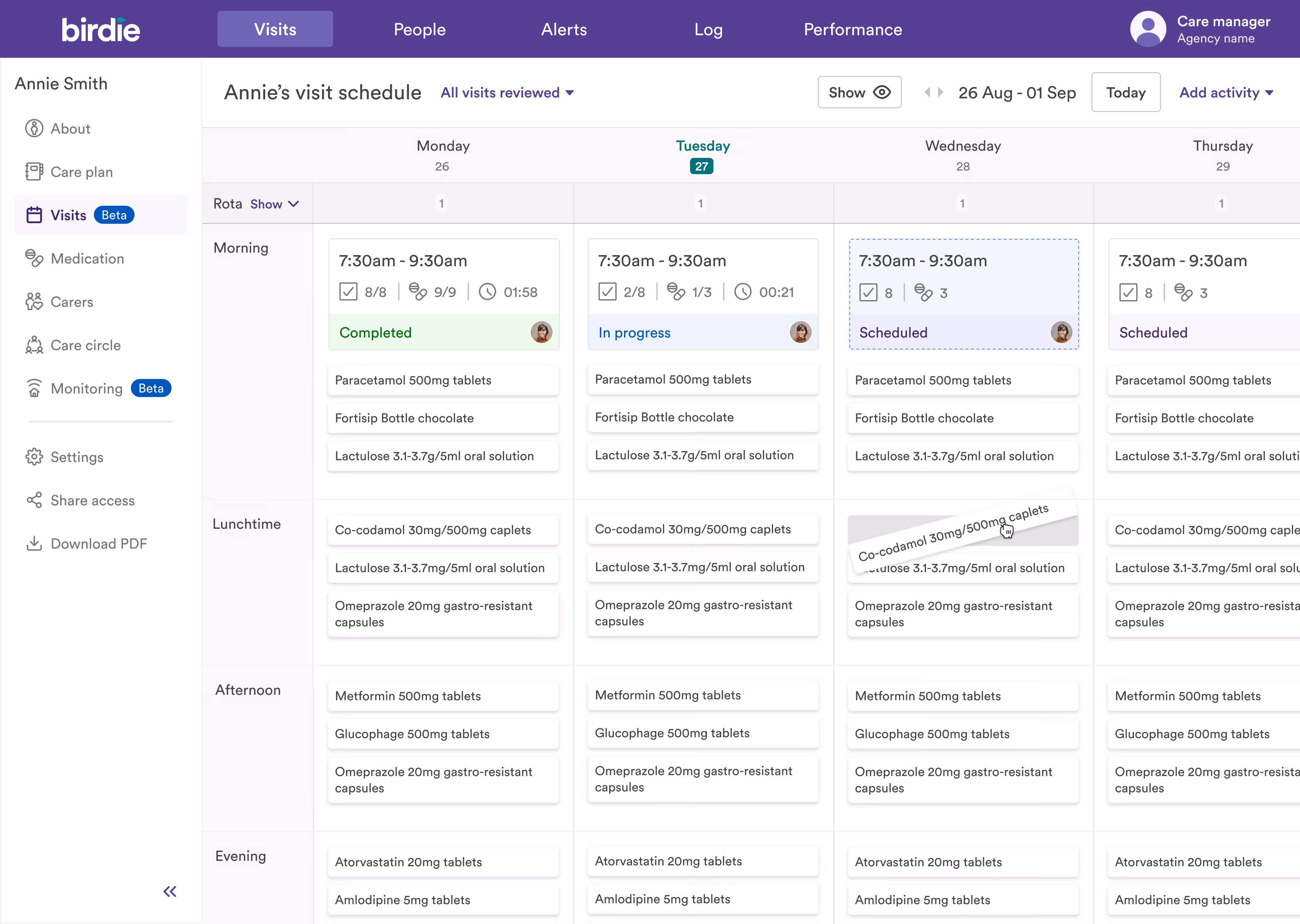Click Tuesday visit's tasks checkbox 2/8
1300x924 pixels.
[x=607, y=292]
